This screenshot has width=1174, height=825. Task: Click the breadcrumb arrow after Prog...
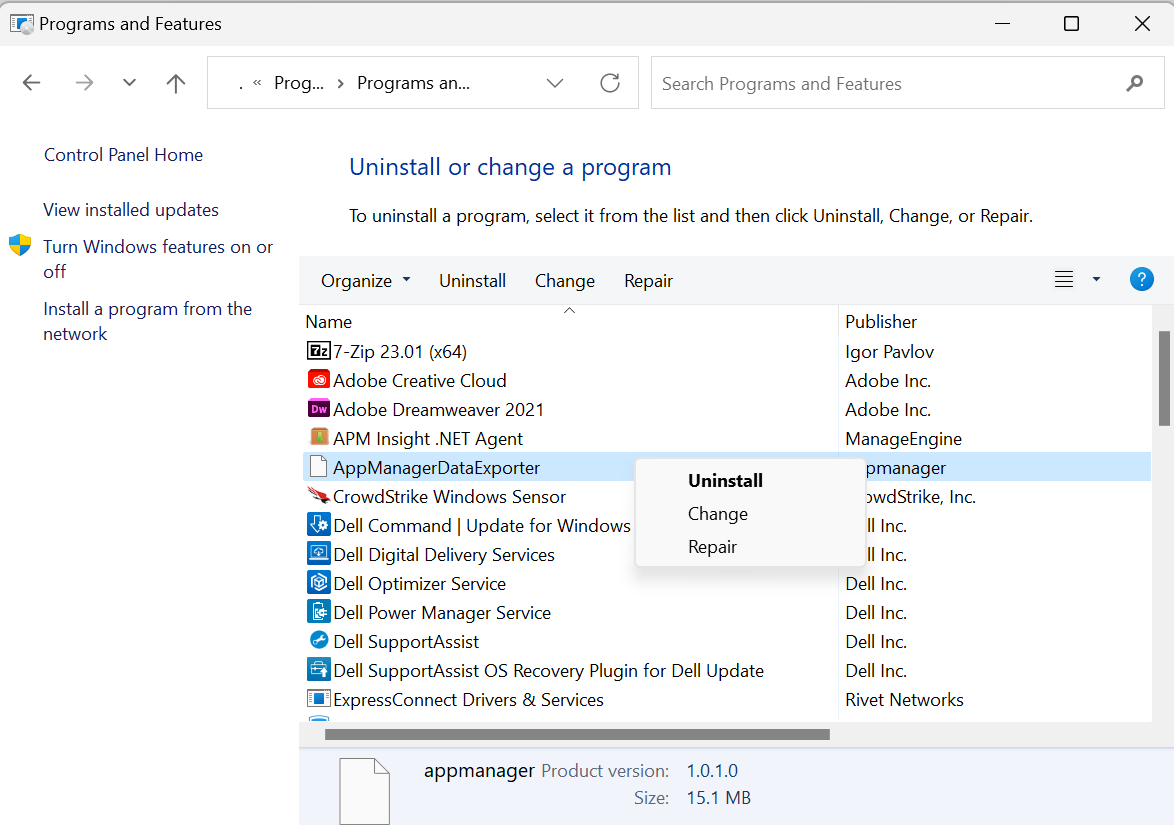coord(341,83)
